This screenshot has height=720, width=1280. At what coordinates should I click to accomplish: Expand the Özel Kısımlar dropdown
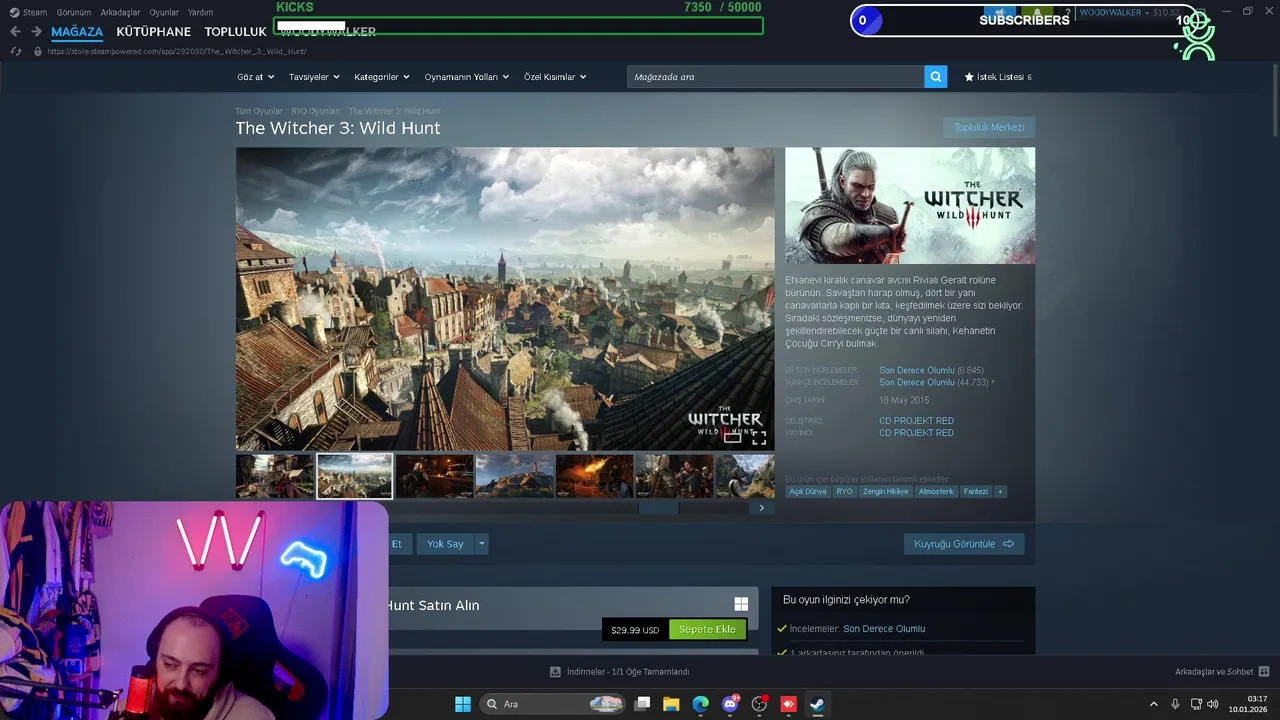point(555,77)
